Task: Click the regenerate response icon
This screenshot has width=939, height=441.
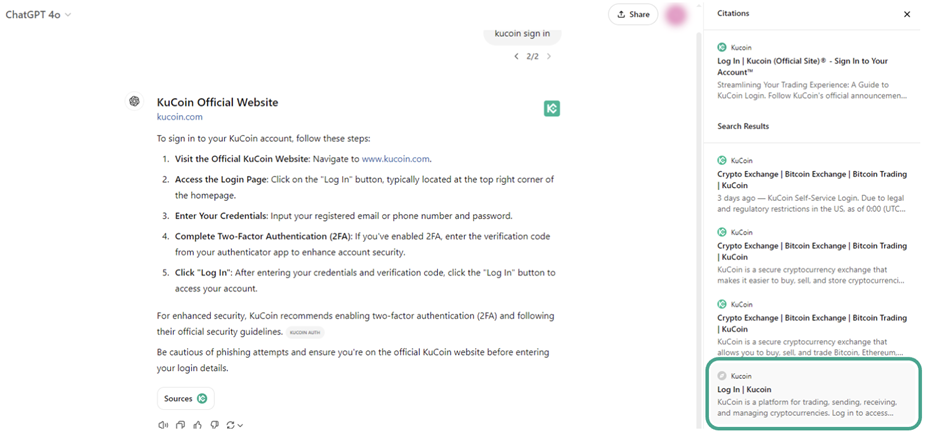Action: click(x=231, y=425)
